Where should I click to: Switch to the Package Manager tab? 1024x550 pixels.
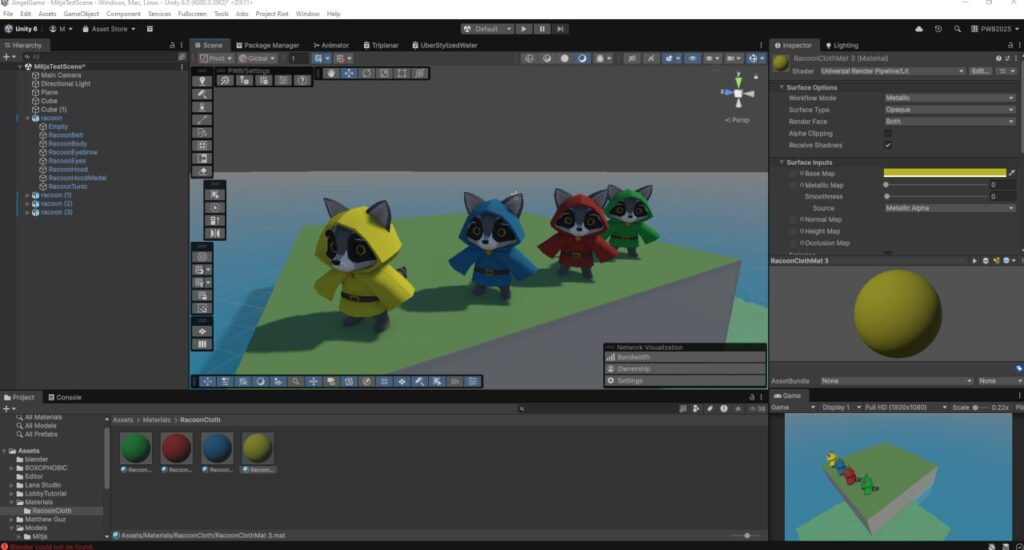pyautogui.click(x=267, y=45)
